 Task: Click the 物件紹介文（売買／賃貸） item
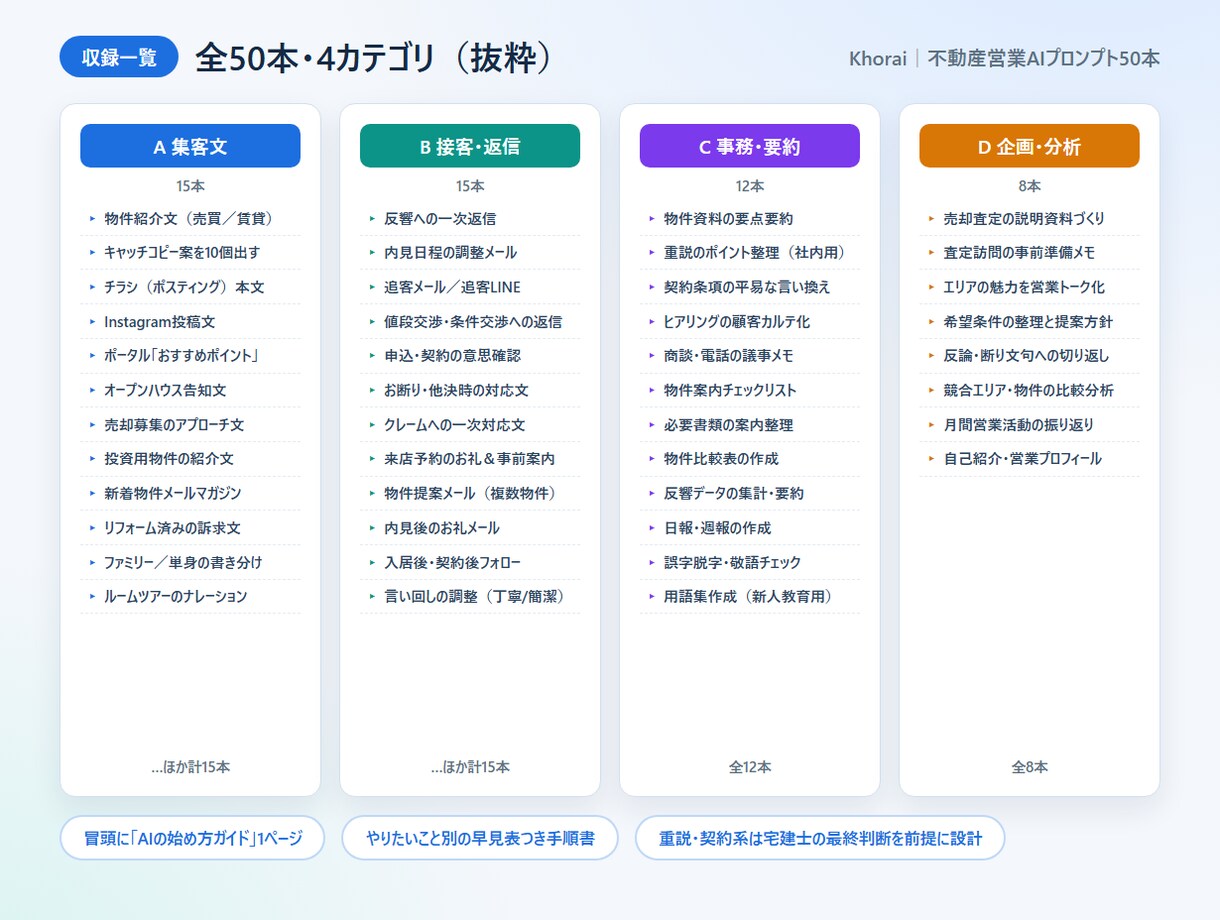coord(190,218)
